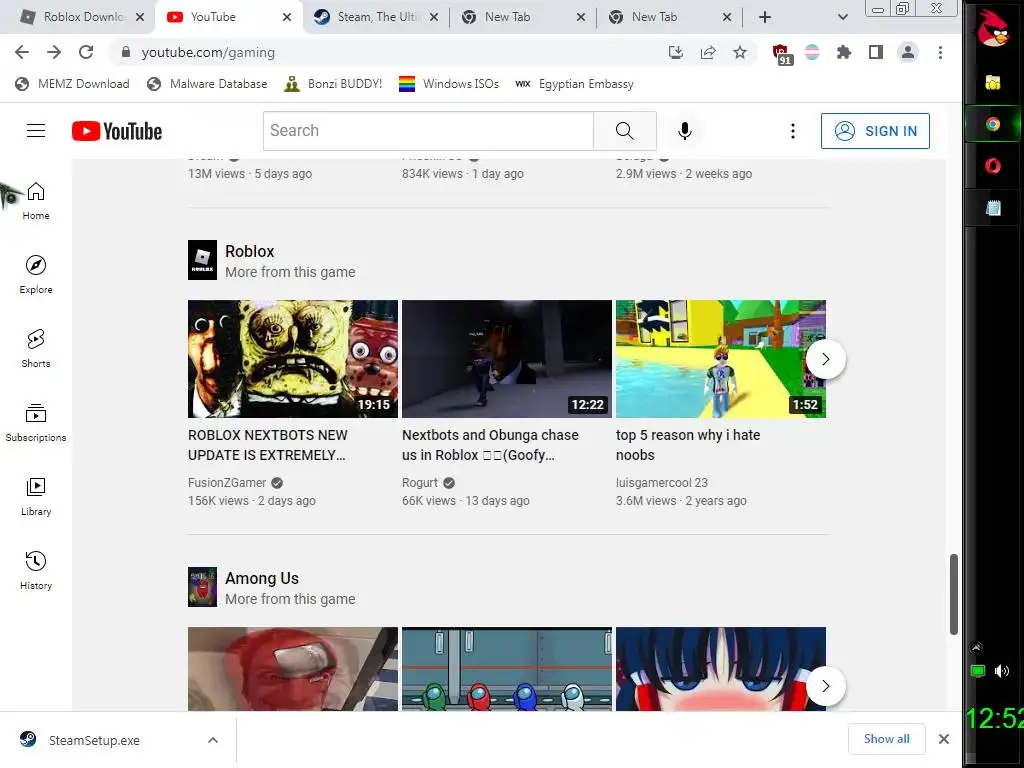Open luisgamercool 23 channel link
Viewport: 1024px width, 768px height.
662,483
